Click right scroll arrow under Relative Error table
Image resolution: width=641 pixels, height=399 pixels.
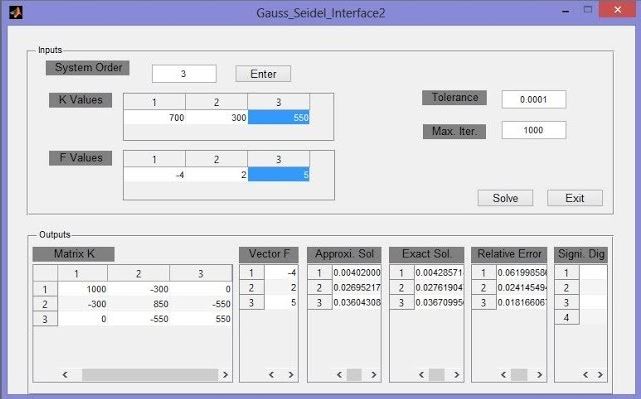point(539,375)
